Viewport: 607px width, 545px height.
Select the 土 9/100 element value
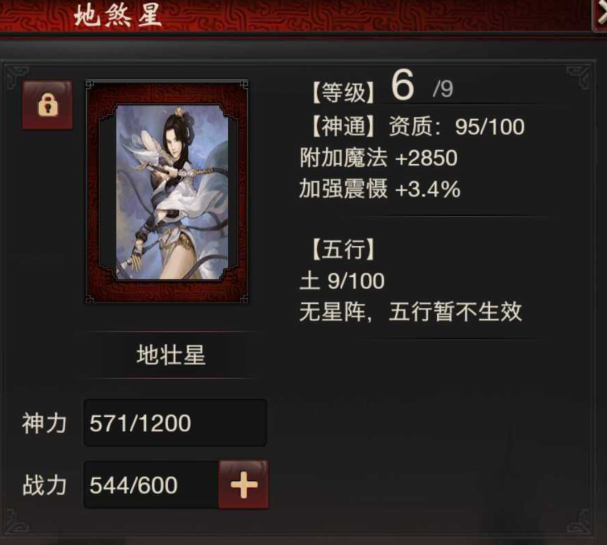(342, 281)
